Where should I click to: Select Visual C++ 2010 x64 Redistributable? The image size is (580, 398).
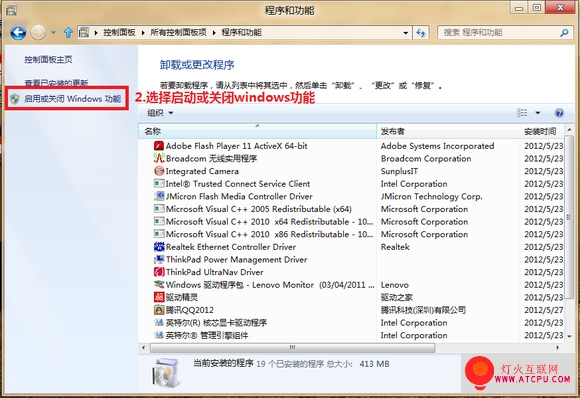pos(269,222)
